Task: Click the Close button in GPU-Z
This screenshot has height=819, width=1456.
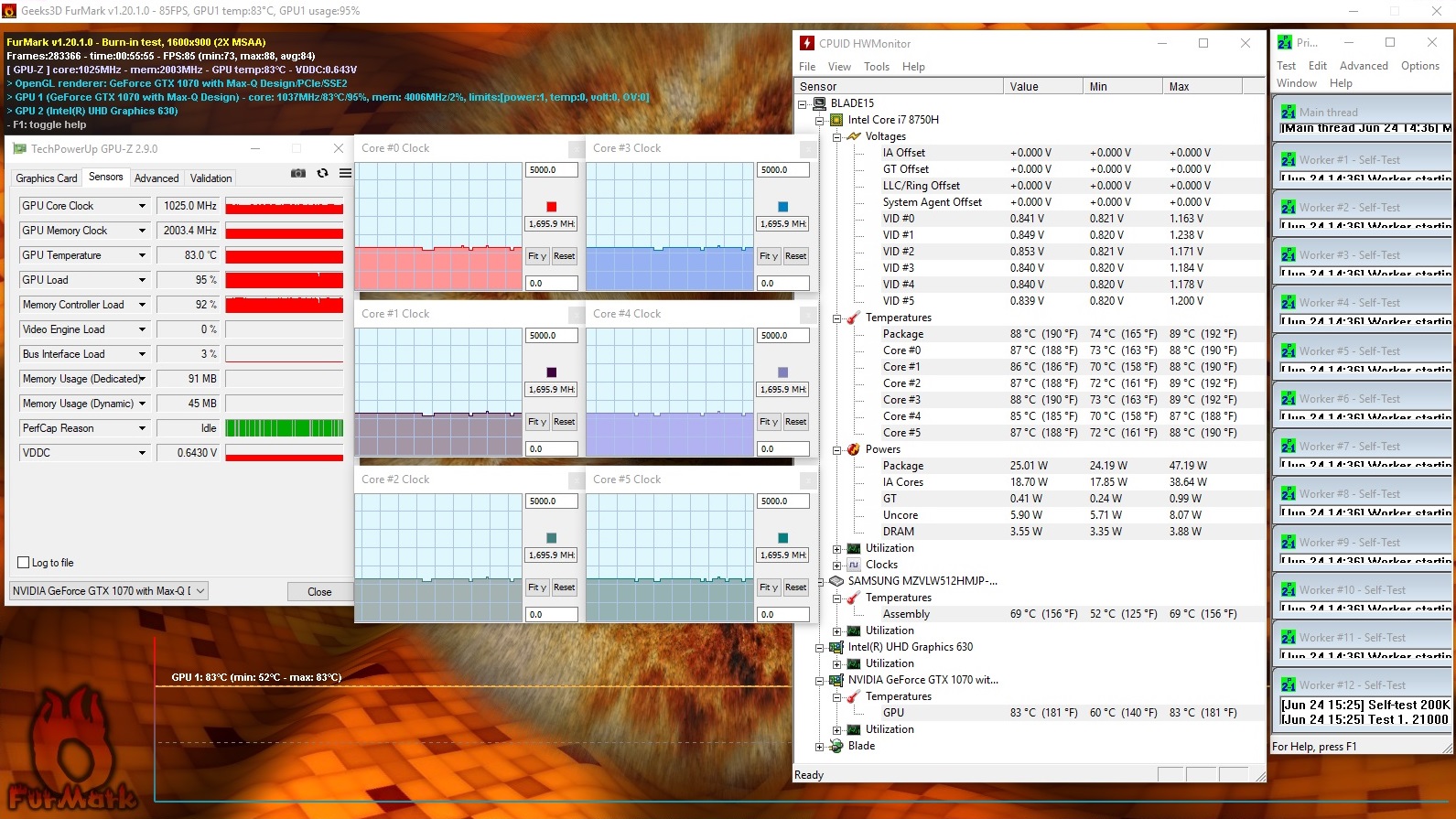Action: pyautogui.click(x=319, y=592)
